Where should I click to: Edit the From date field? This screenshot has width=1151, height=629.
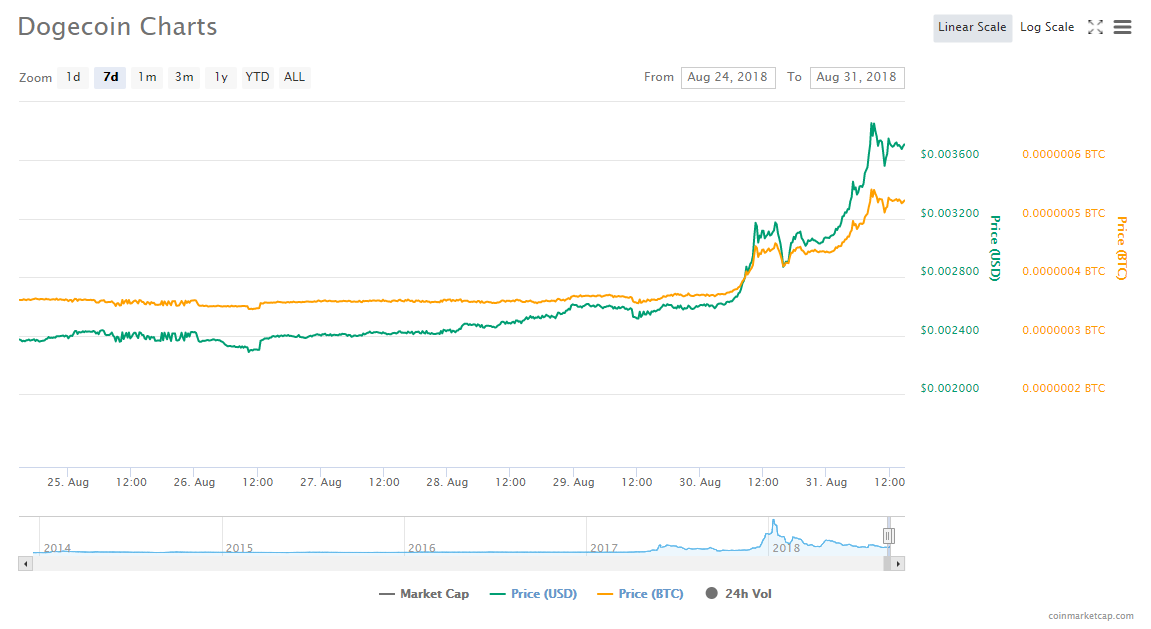pyautogui.click(x=728, y=77)
